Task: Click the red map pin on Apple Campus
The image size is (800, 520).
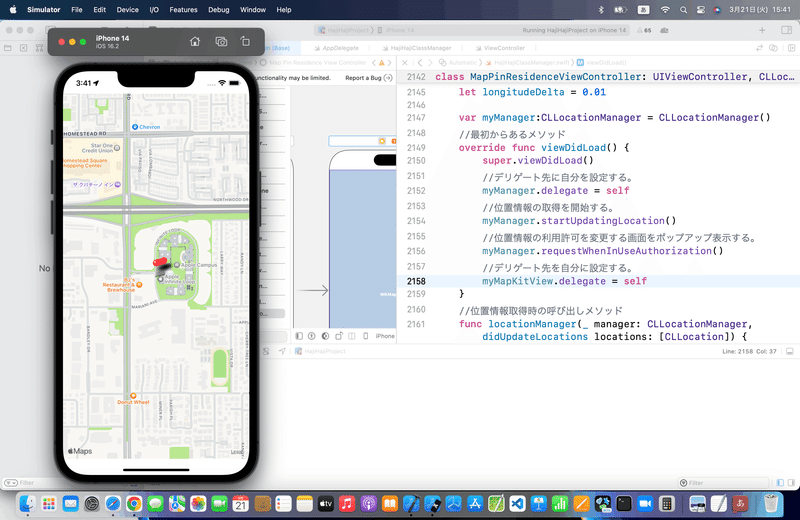Action: (x=160, y=261)
